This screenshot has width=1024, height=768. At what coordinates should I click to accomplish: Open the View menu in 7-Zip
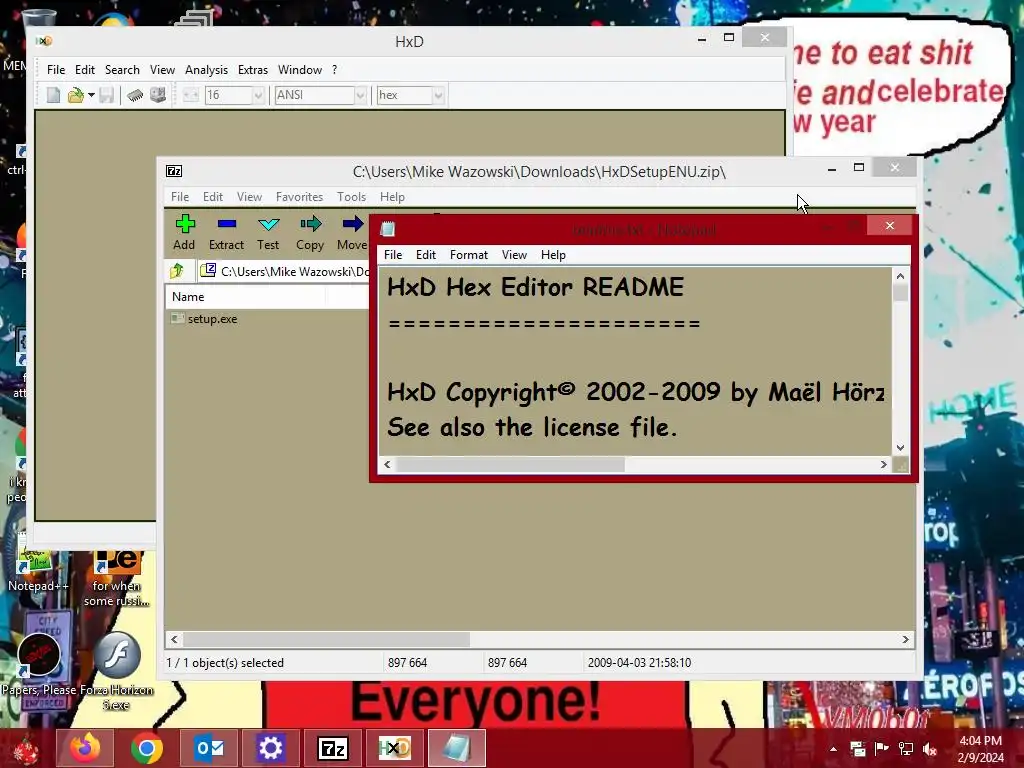click(249, 197)
